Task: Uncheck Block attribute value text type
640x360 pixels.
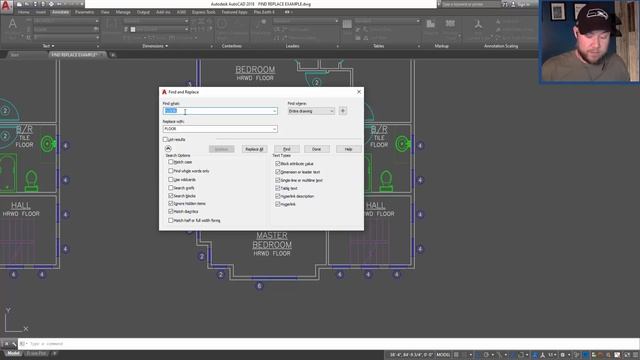Action: point(278,164)
